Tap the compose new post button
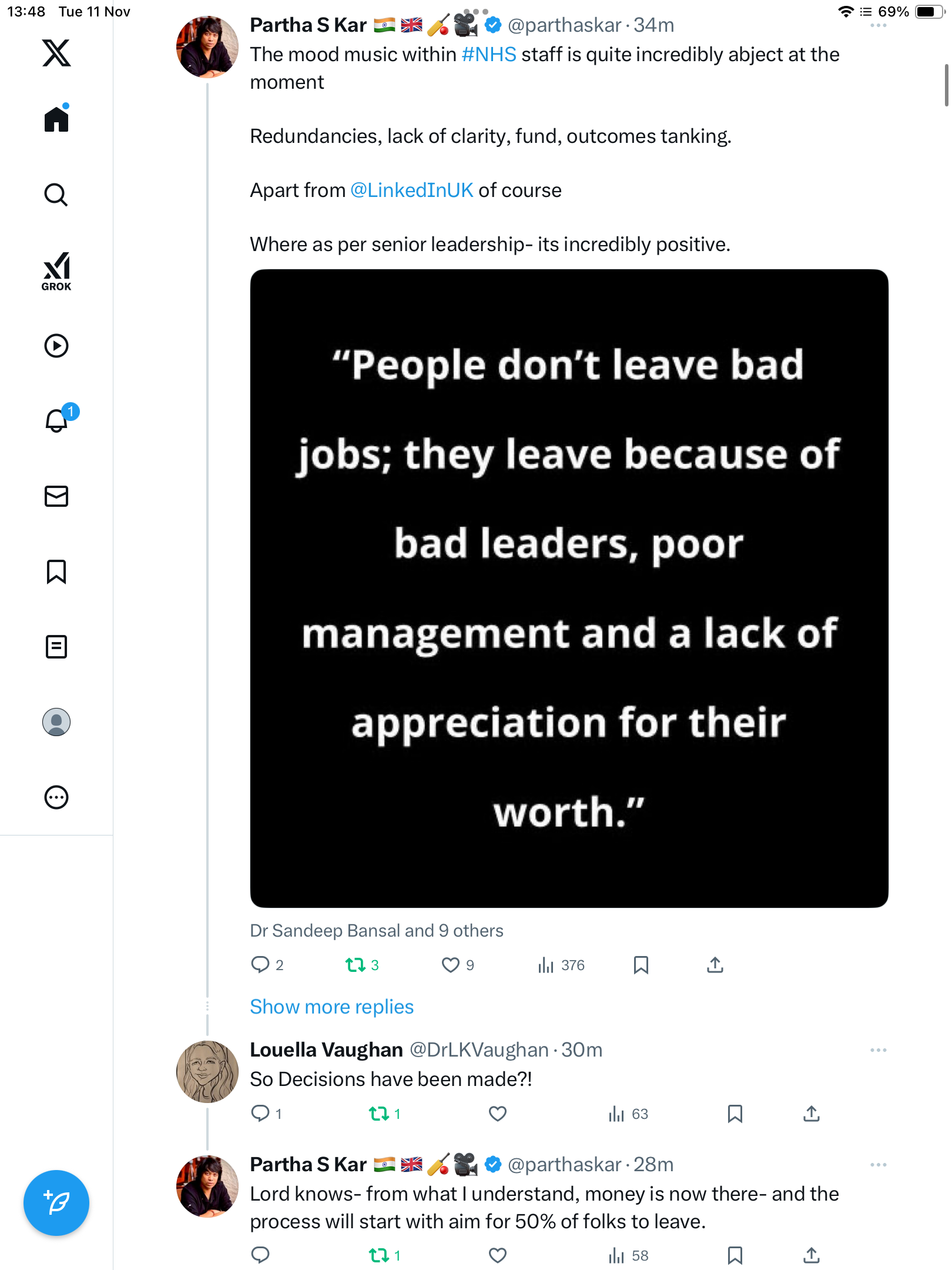Image resolution: width=952 pixels, height=1270 pixels. click(56, 1203)
